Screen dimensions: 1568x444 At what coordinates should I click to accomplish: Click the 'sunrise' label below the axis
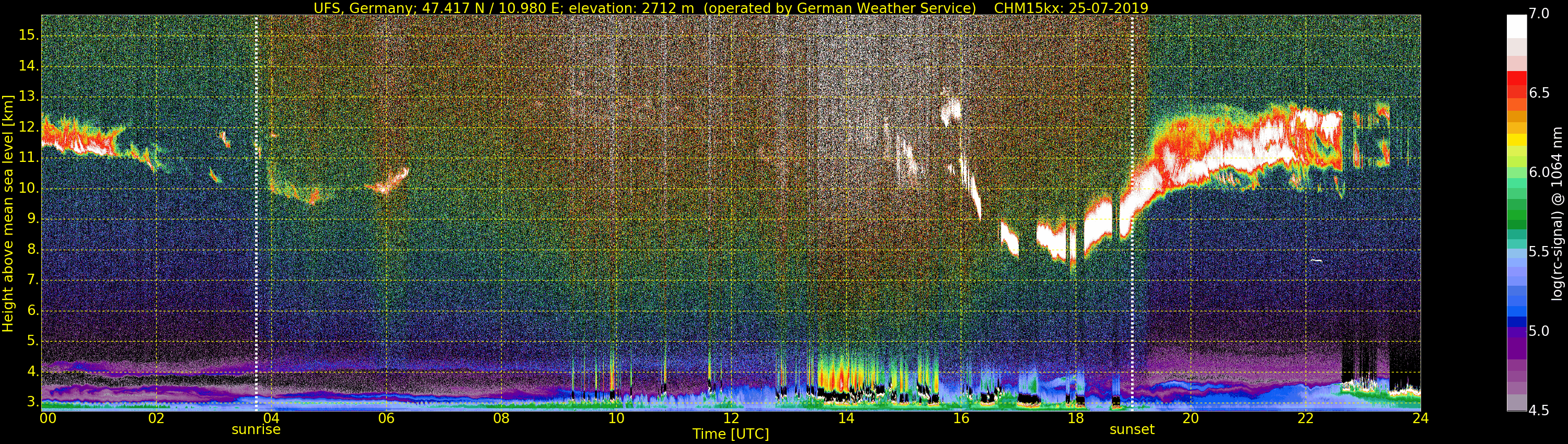tap(256, 429)
